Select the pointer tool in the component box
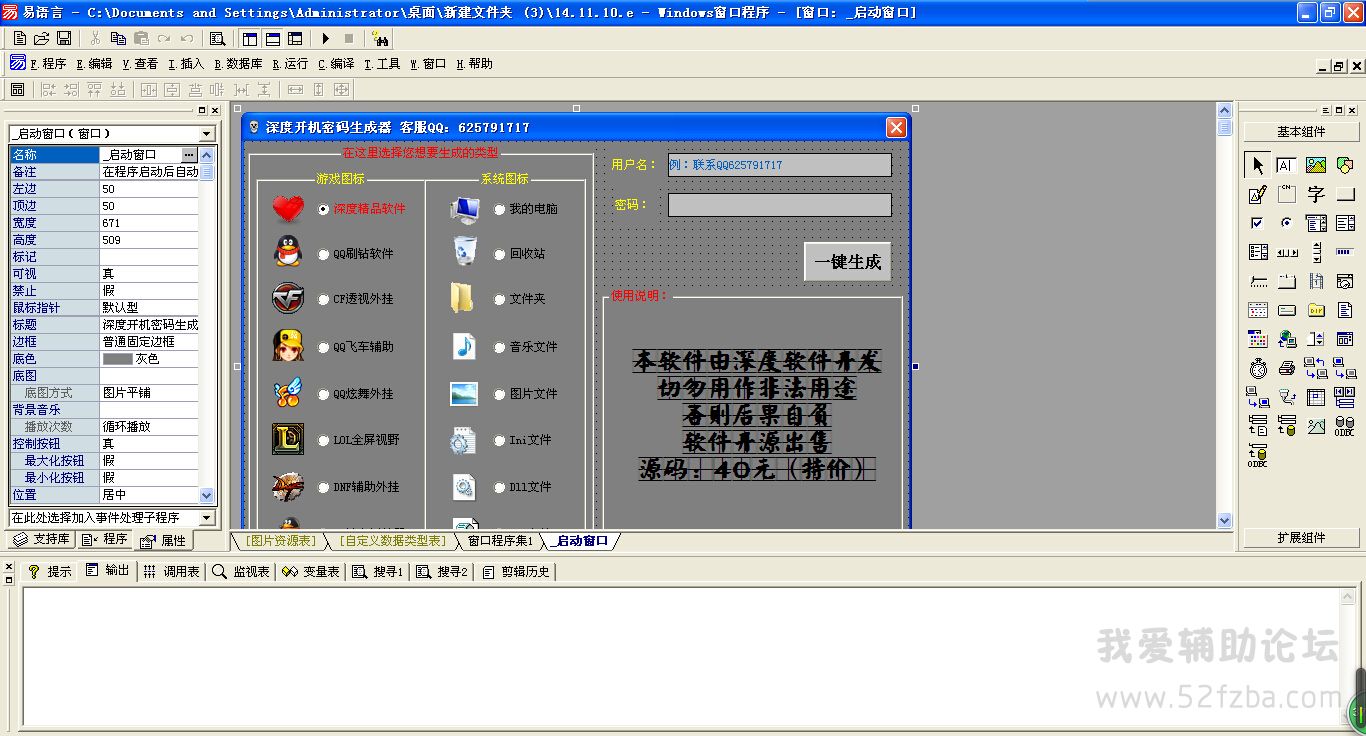The height and width of the screenshot is (736, 1366). click(x=1257, y=165)
